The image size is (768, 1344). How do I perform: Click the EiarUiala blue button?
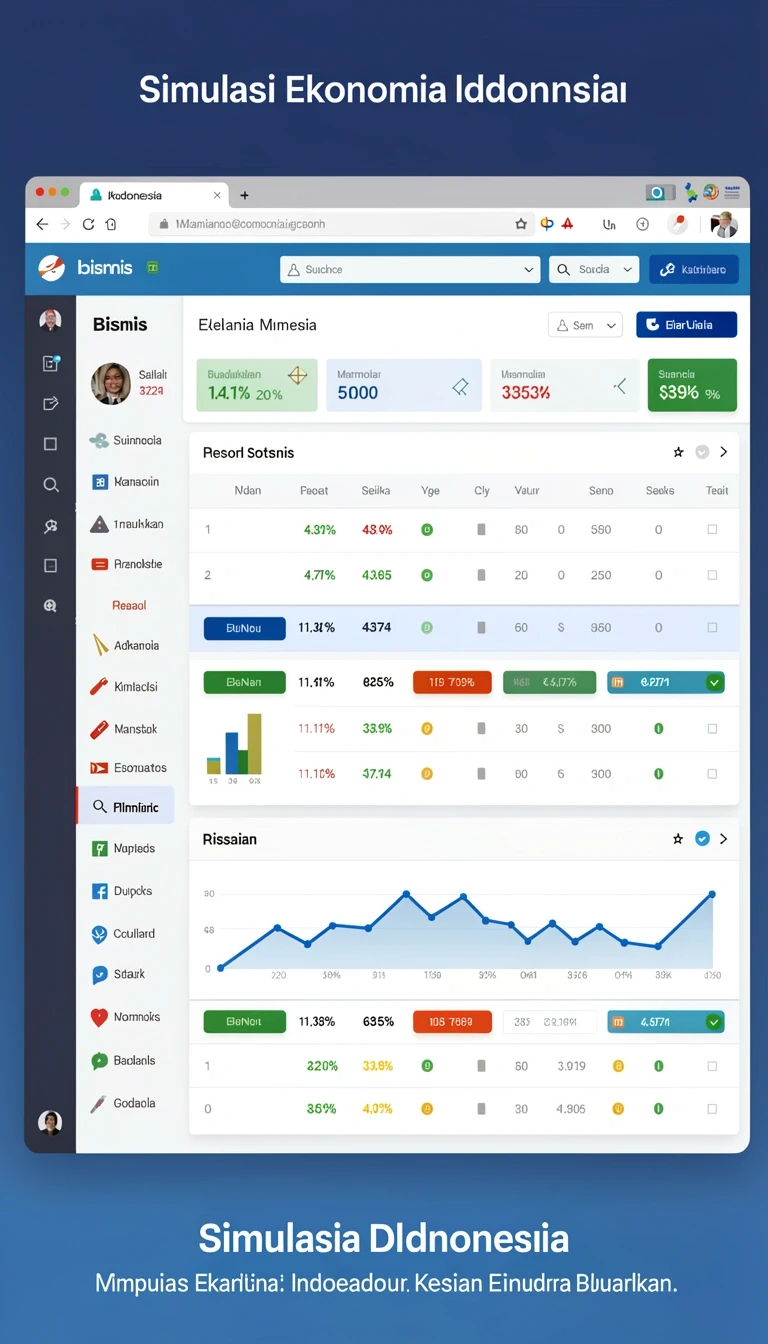click(x=686, y=325)
